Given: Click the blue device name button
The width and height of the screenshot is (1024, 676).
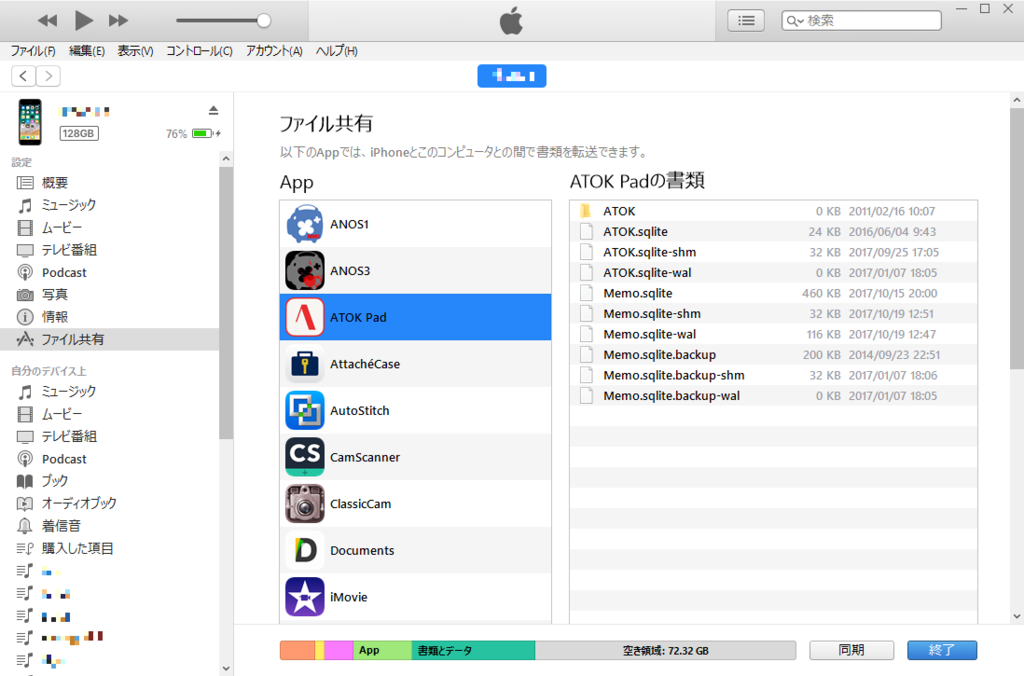Looking at the screenshot, I should click(511, 76).
